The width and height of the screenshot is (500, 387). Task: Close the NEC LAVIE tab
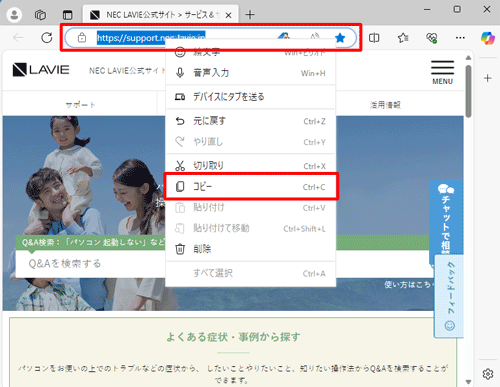(228, 15)
